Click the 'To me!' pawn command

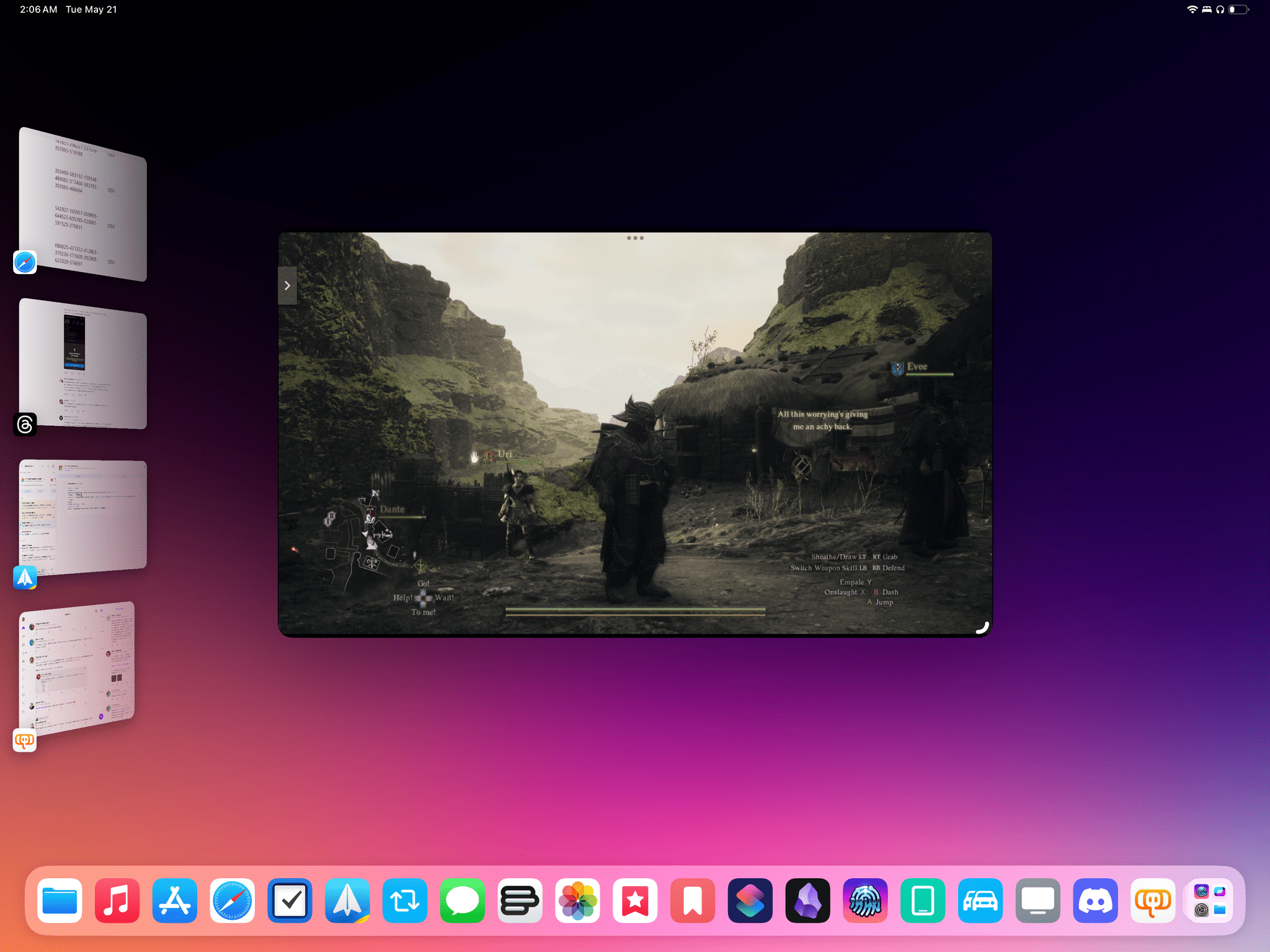(424, 612)
